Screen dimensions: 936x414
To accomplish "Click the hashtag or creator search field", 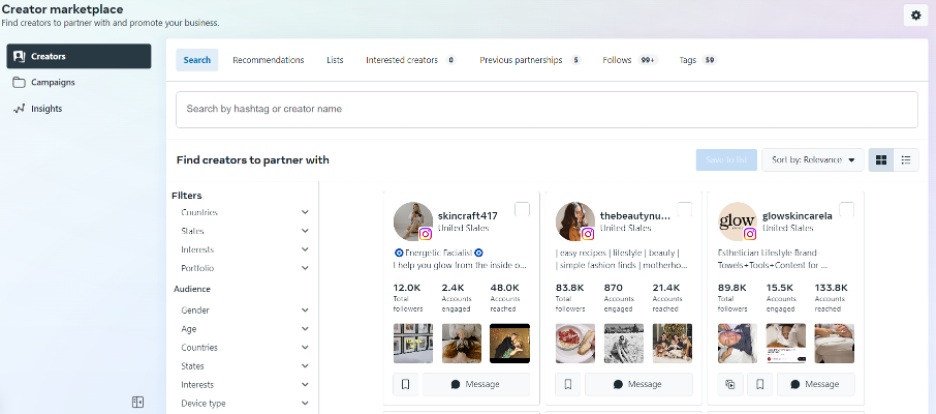I will tap(546, 109).
